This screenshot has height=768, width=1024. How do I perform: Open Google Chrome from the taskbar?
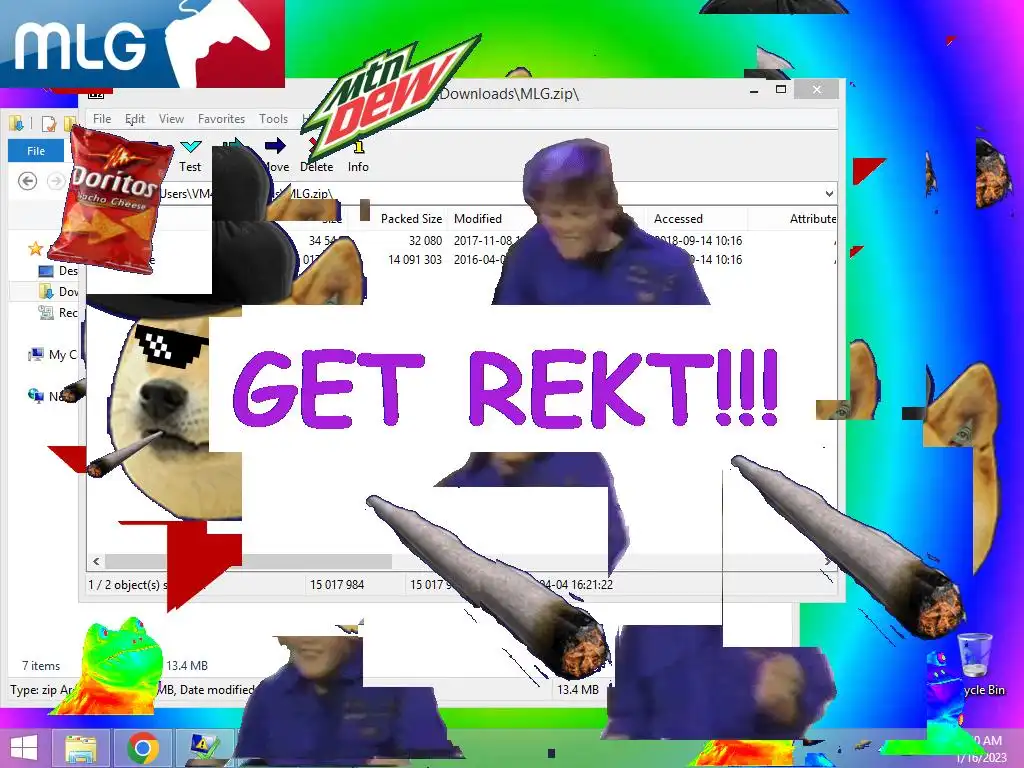tap(143, 748)
